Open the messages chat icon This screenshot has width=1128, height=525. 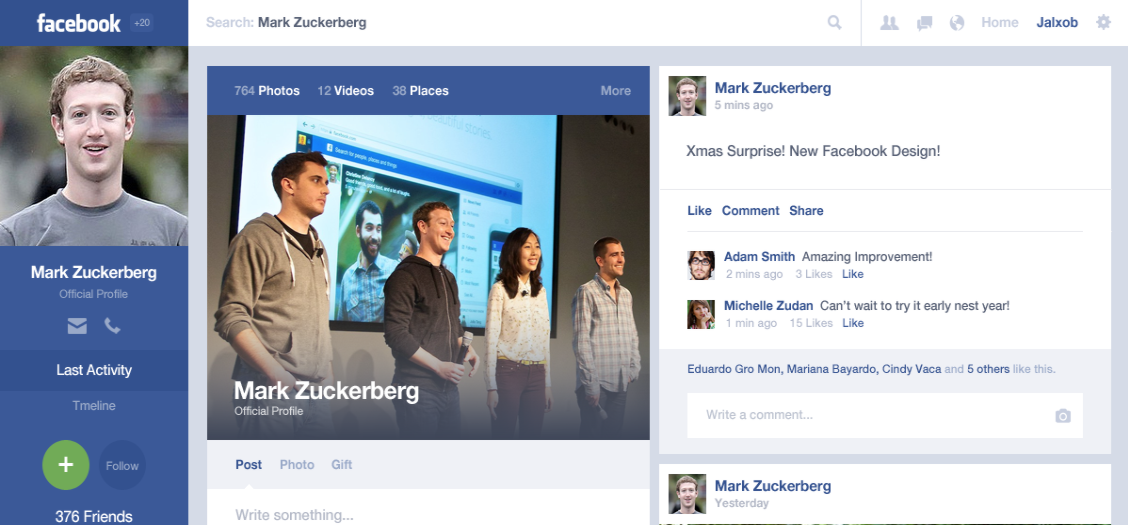(924, 23)
